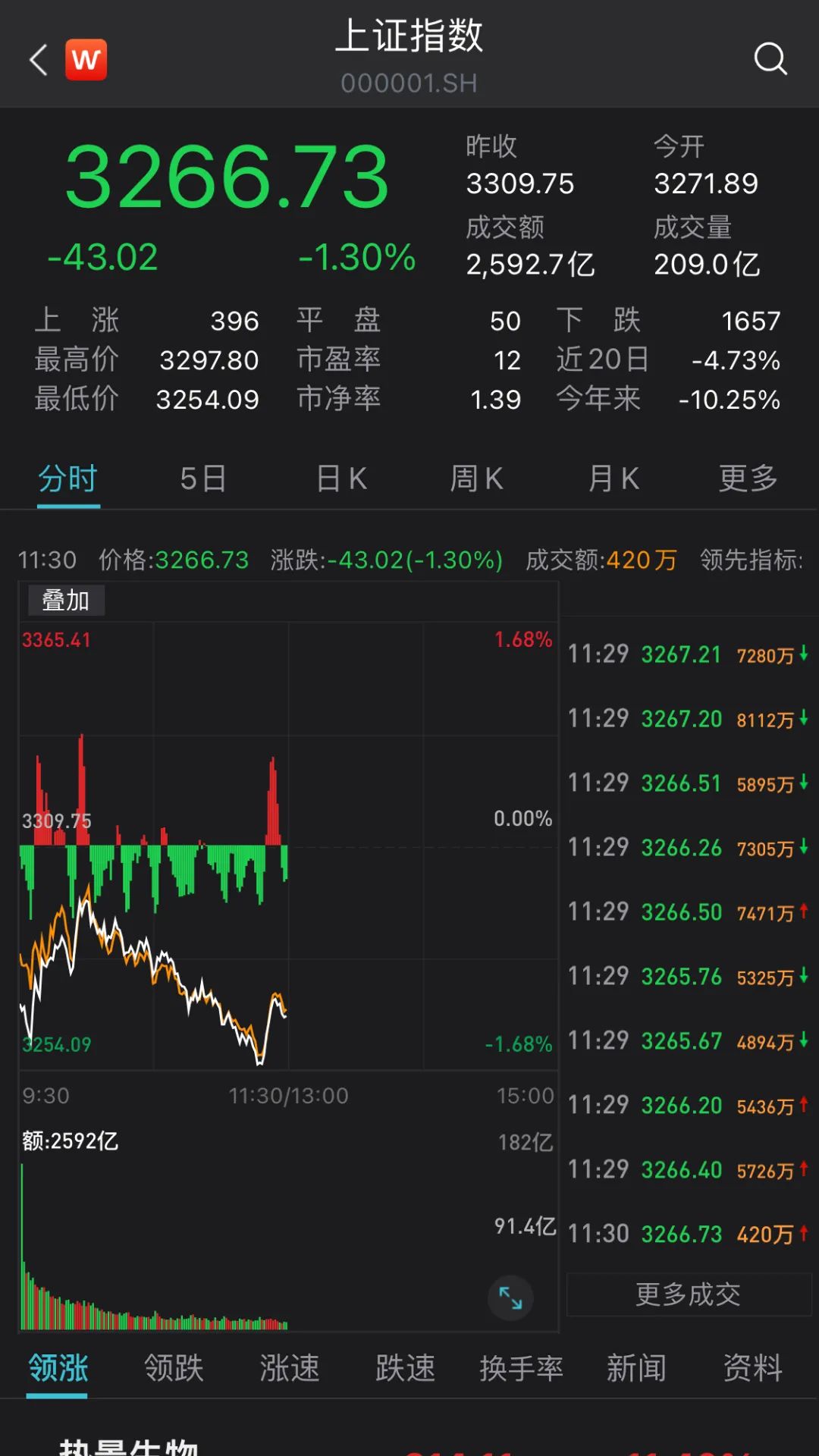Select the 跌速 tab
The width and height of the screenshot is (819, 1456).
point(406,1368)
